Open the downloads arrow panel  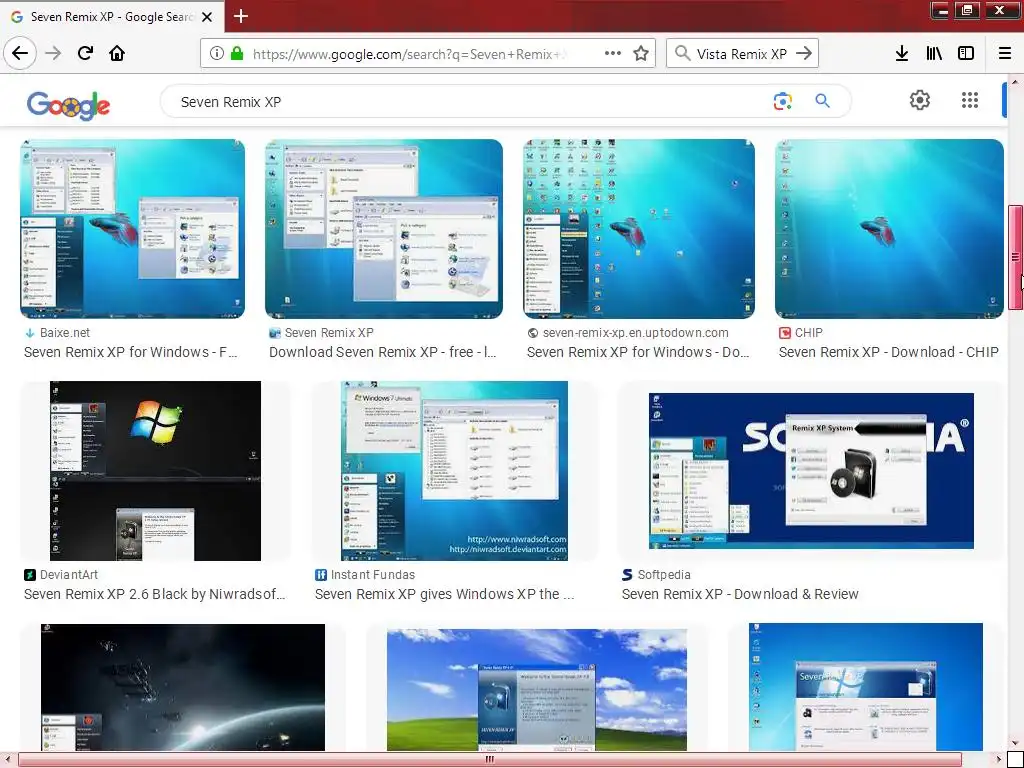coord(902,54)
